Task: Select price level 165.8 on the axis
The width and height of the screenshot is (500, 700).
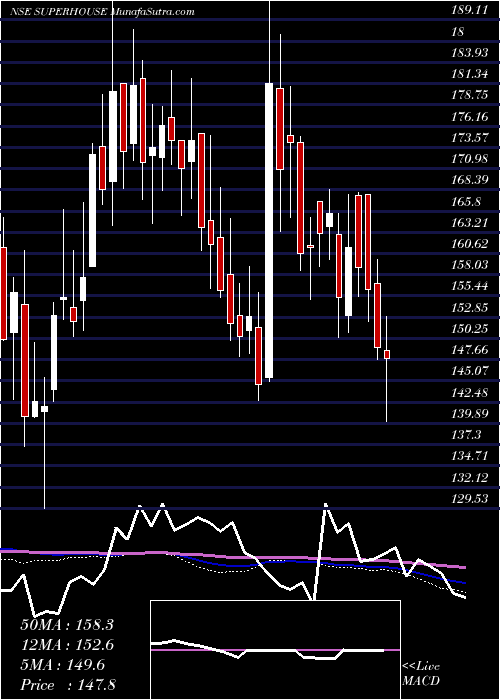Action: point(466,202)
